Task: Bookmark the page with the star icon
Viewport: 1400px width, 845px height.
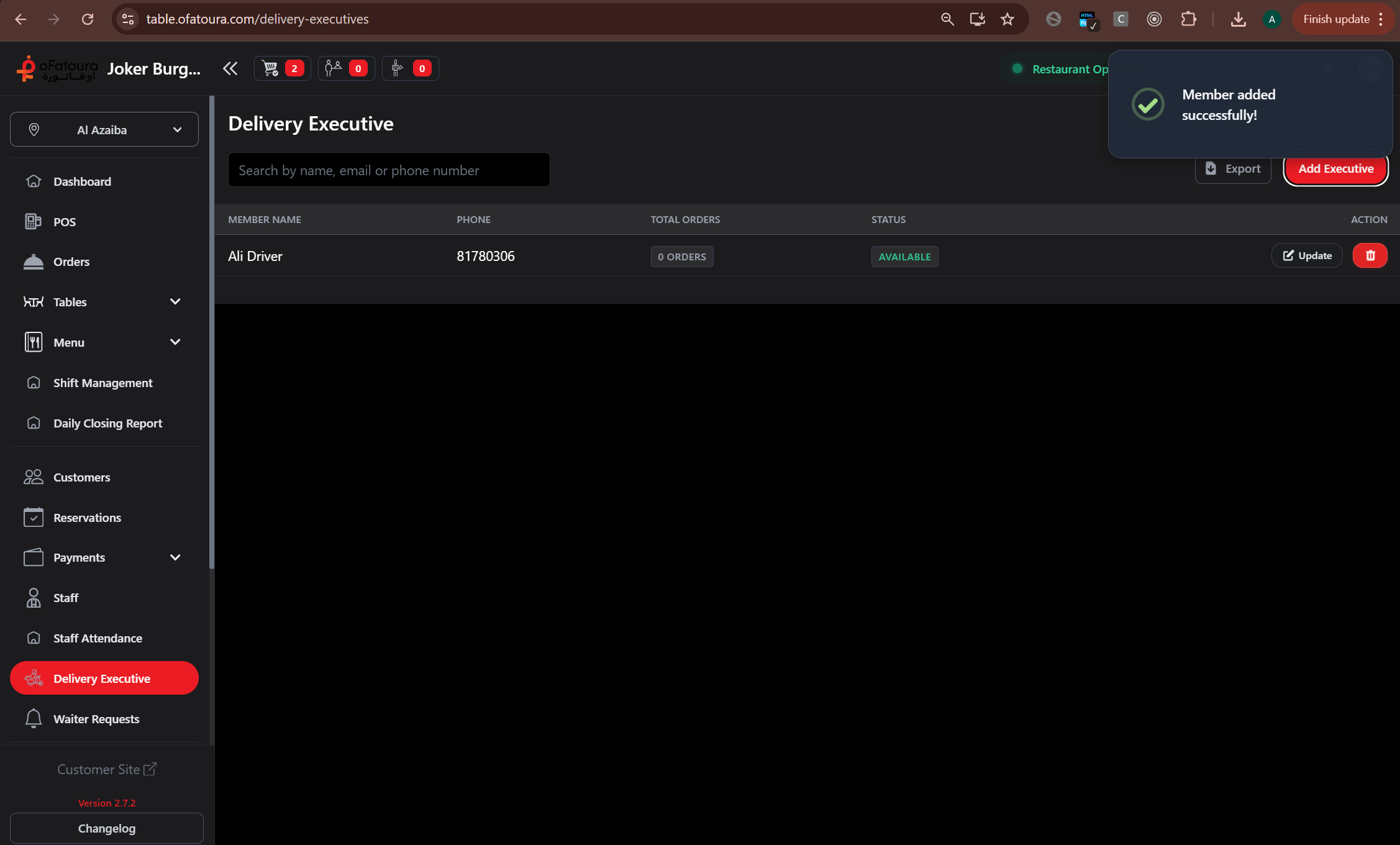Action: (x=1007, y=19)
